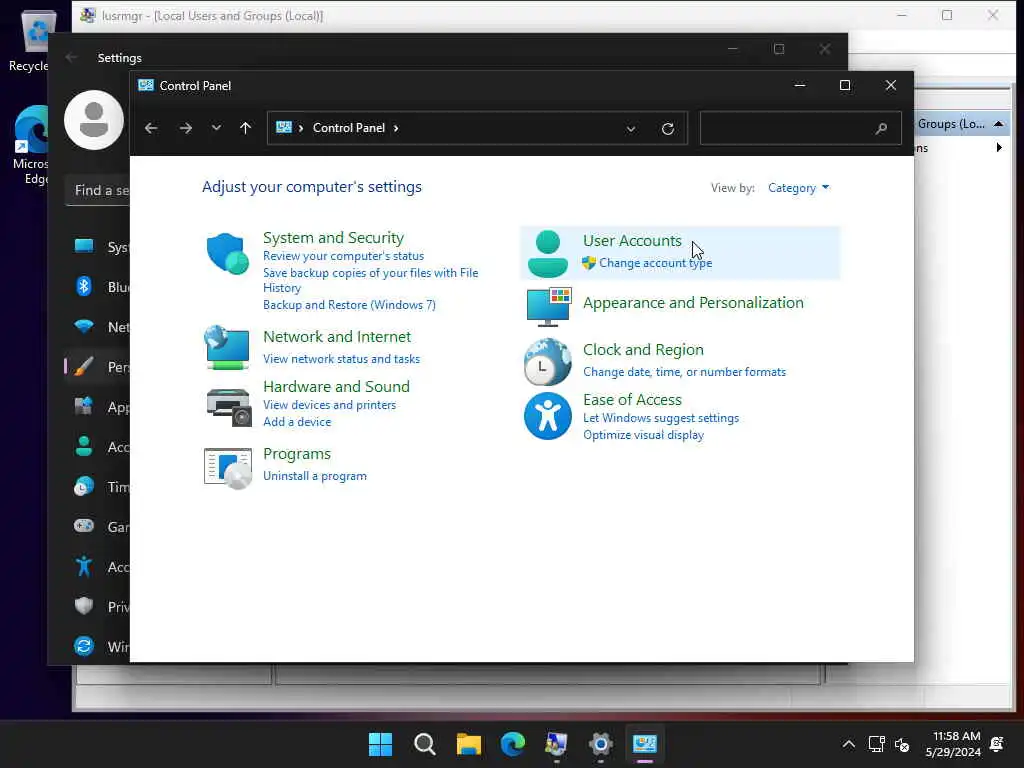Open the Programs category link
The width and height of the screenshot is (1024, 768).
[x=296, y=454]
